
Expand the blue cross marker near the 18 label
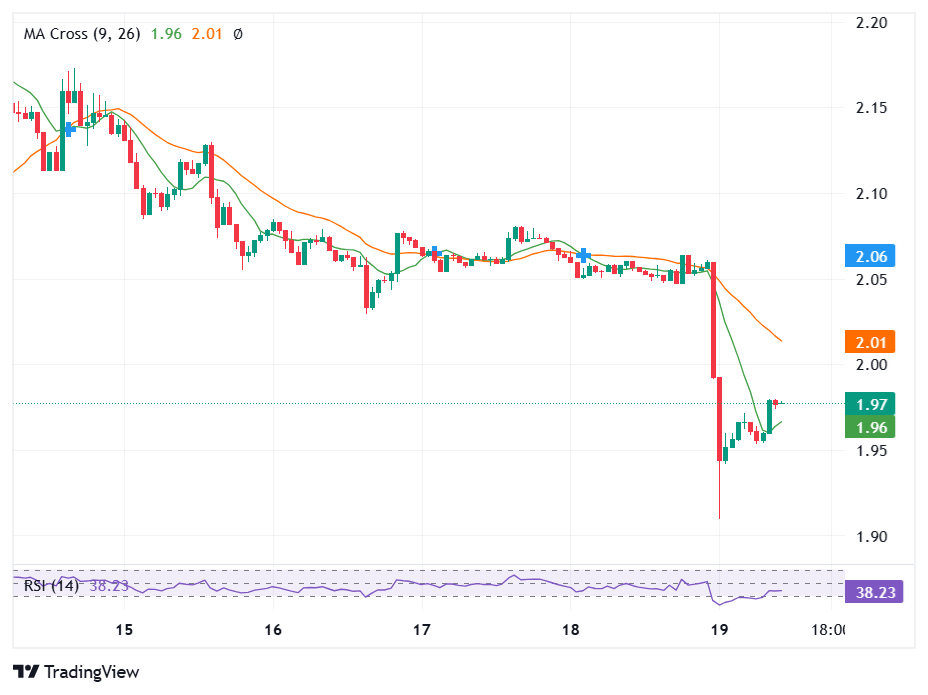click(x=581, y=255)
